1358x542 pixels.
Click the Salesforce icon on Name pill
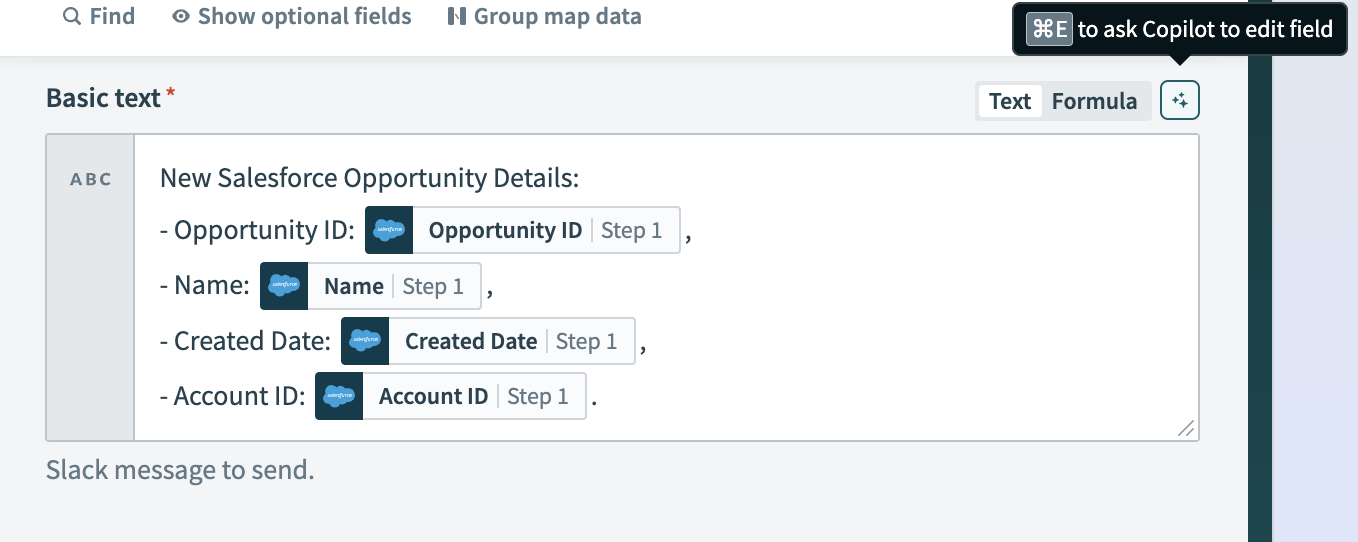tap(284, 286)
